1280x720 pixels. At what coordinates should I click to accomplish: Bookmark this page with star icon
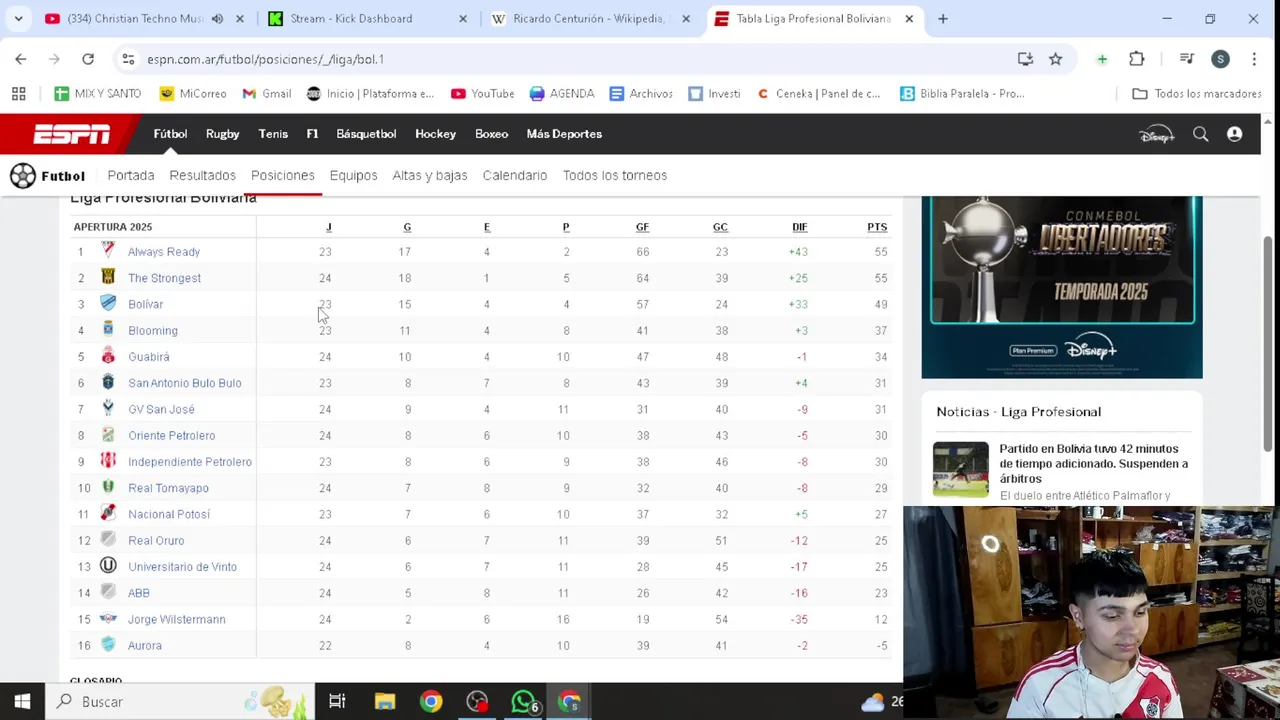coord(1055,59)
